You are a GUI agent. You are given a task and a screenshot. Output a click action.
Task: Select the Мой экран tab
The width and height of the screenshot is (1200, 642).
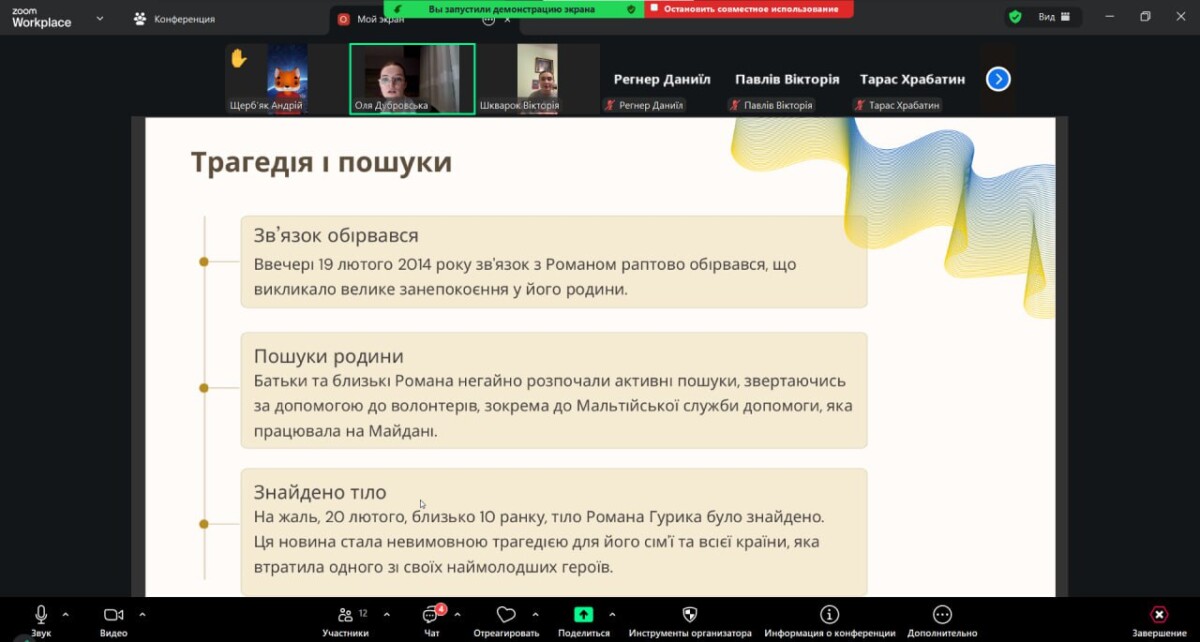point(380,19)
